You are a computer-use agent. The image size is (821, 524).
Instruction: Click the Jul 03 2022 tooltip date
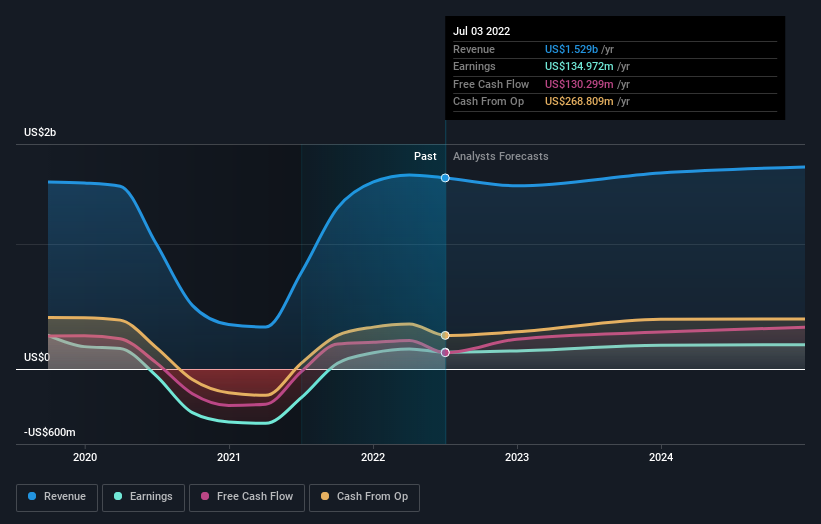click(481, 31)
